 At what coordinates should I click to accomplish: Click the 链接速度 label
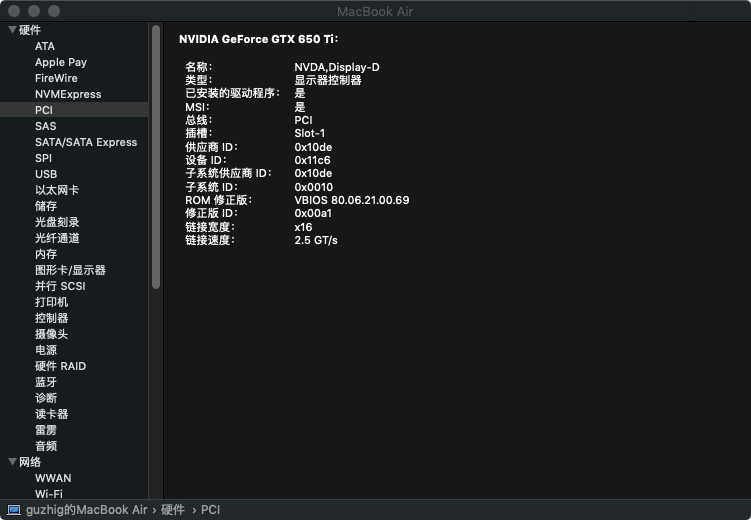click(210, 240)
